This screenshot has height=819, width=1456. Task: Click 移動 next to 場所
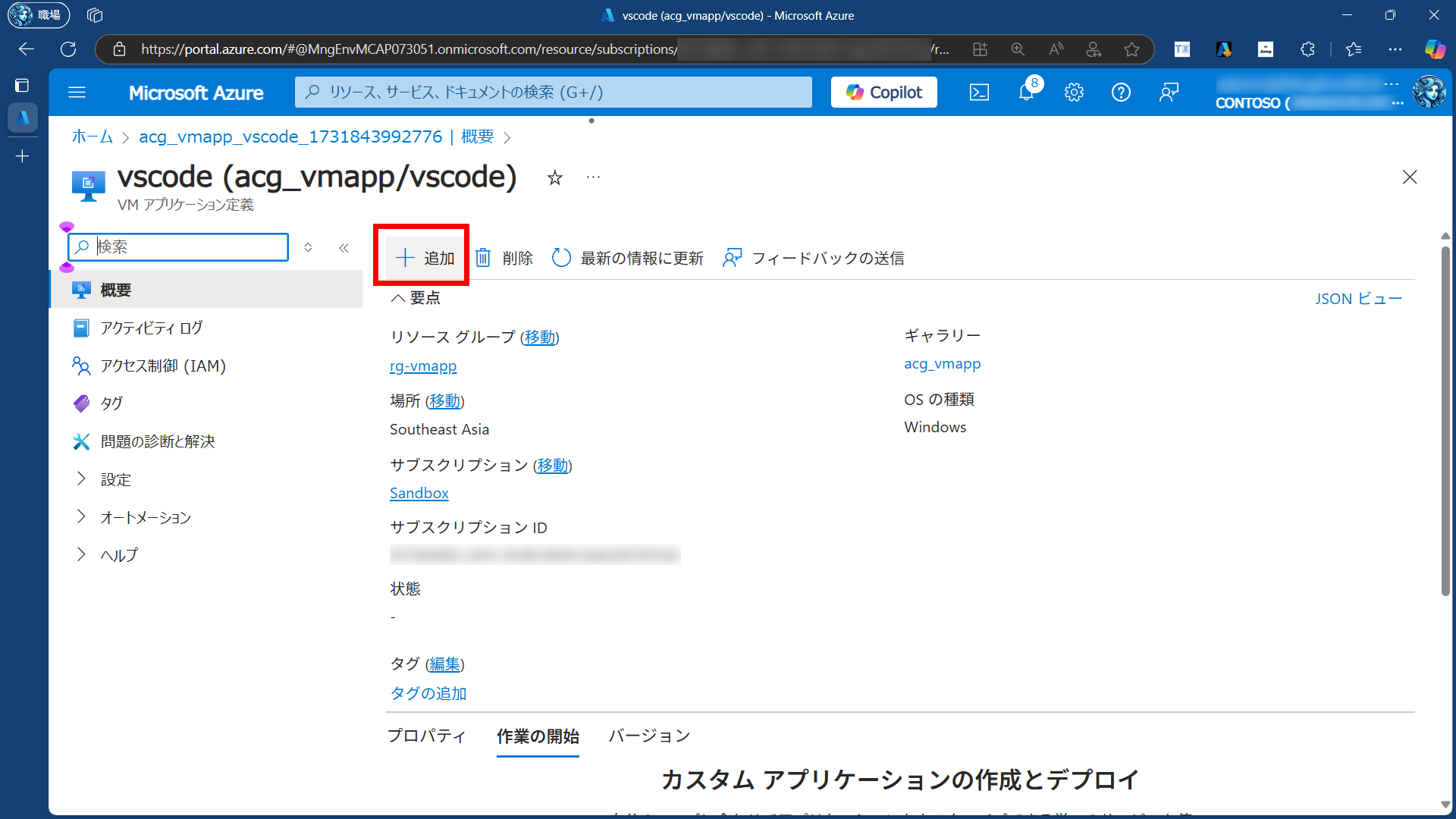[x=444, y=401]
